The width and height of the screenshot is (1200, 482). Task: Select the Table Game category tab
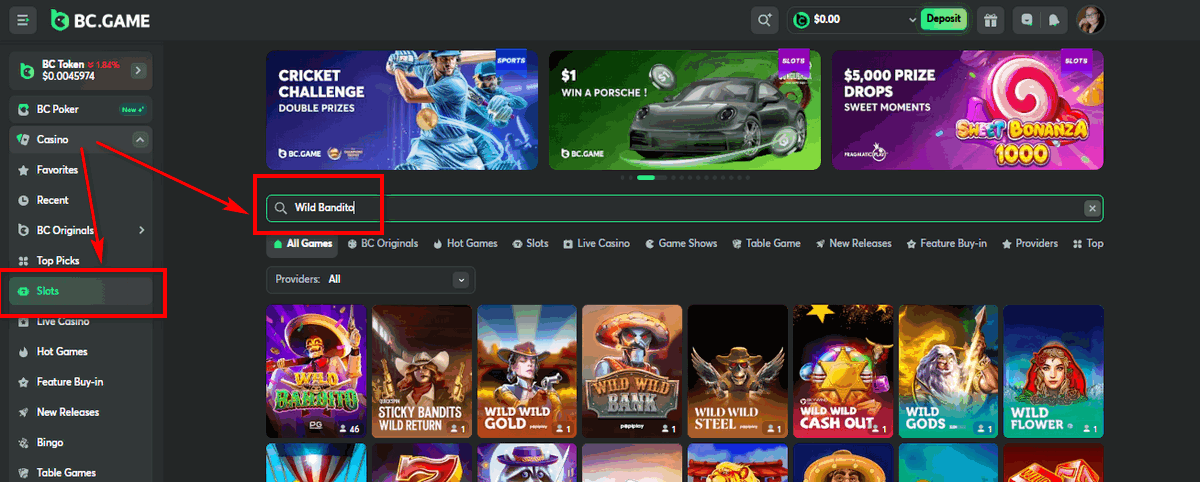coord(766,243)
